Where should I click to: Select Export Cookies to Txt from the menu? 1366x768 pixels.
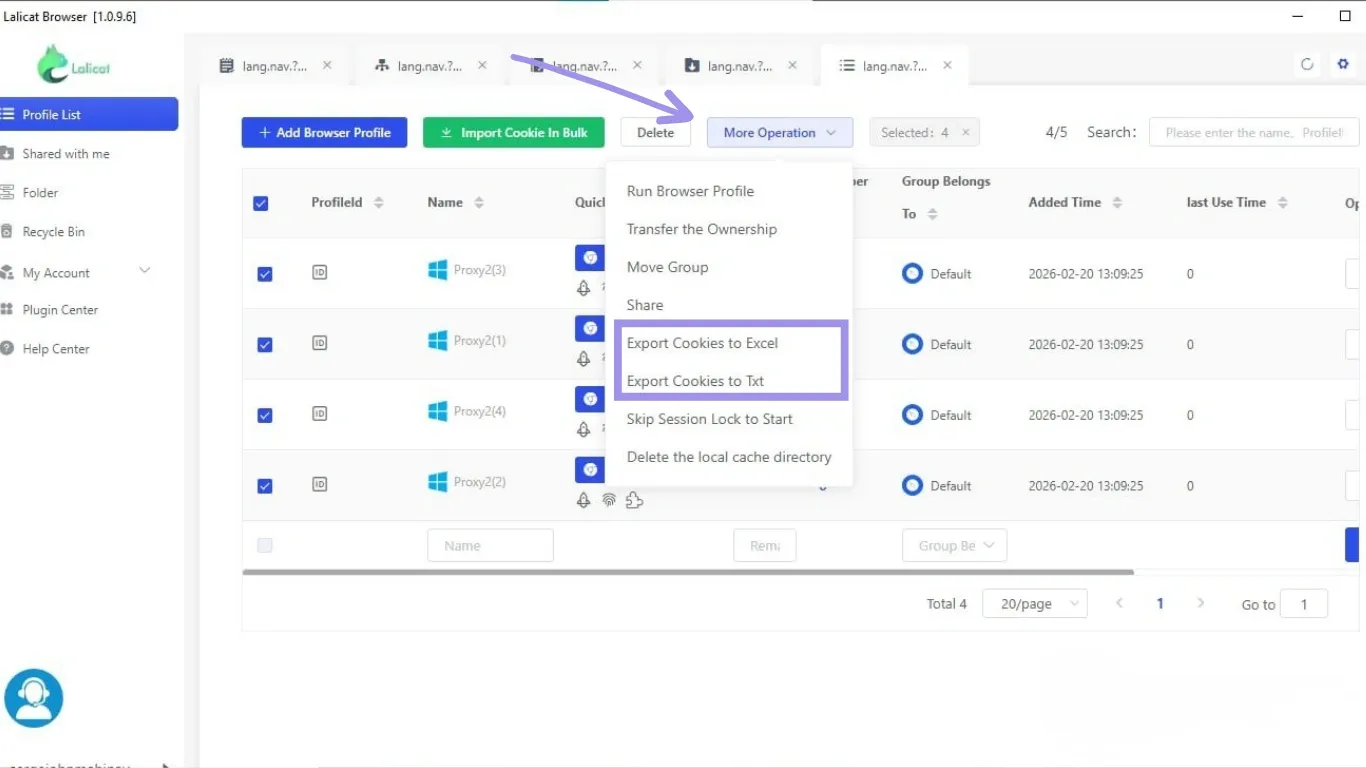[695, 381]
